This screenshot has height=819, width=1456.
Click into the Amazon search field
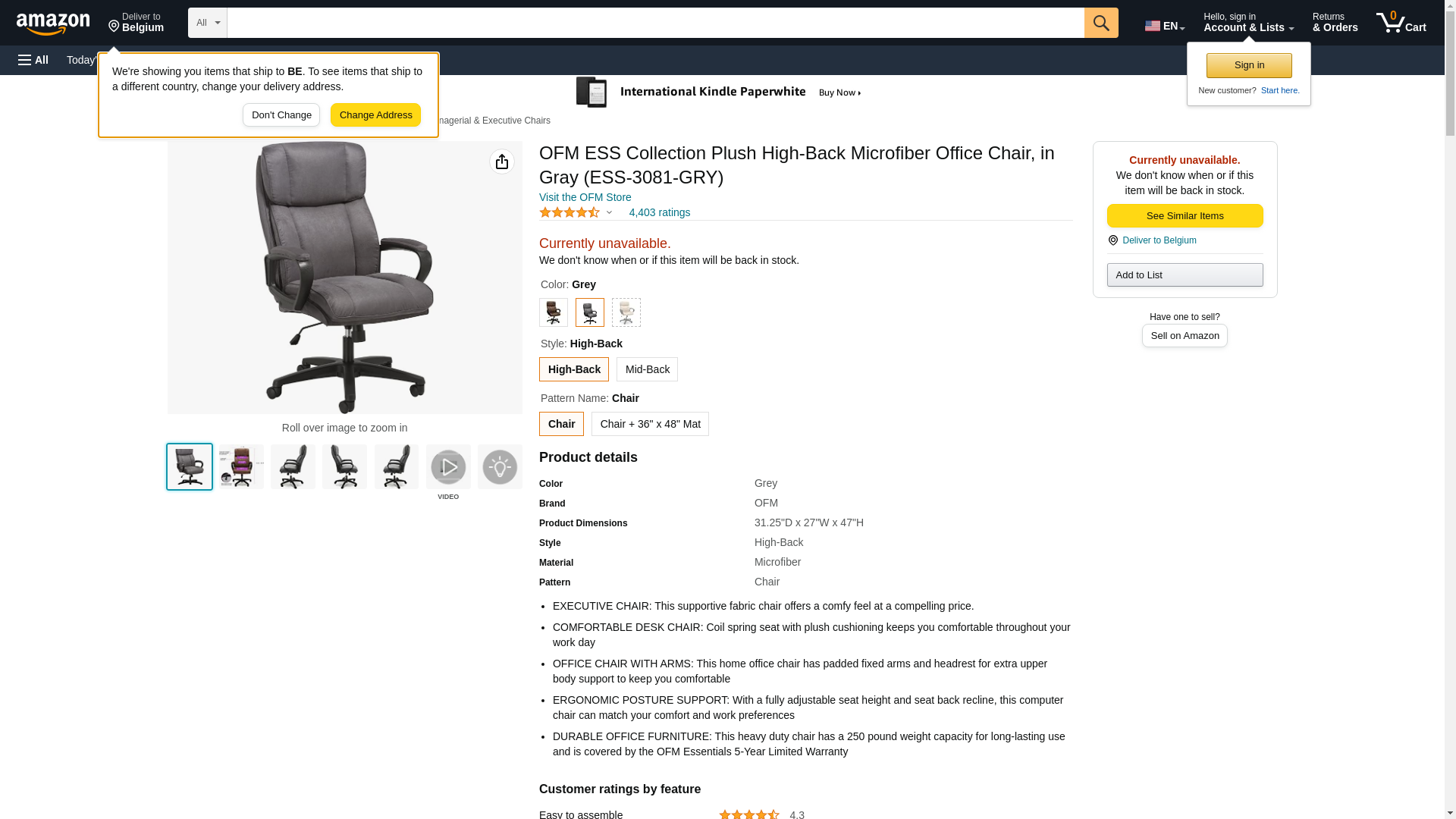(656, 23)
